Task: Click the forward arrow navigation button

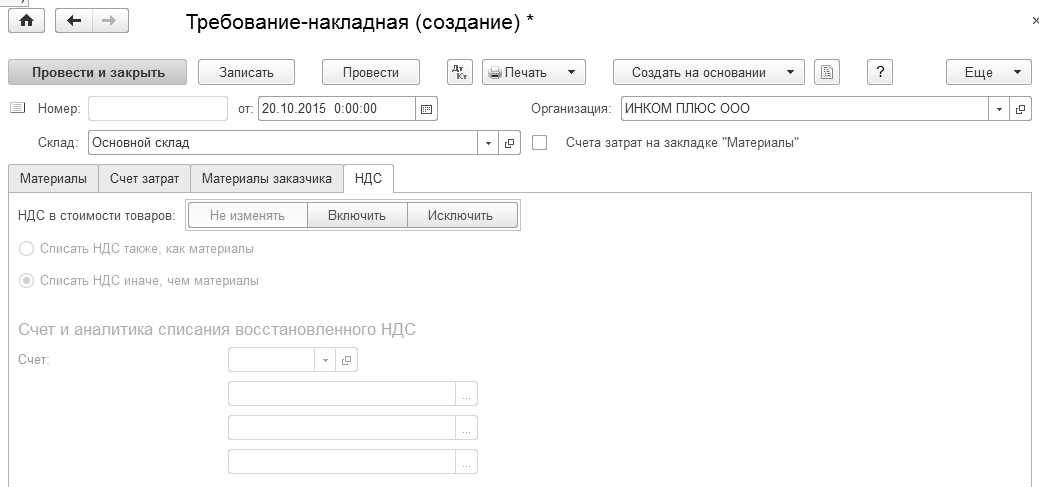Action: coord(109,21)
